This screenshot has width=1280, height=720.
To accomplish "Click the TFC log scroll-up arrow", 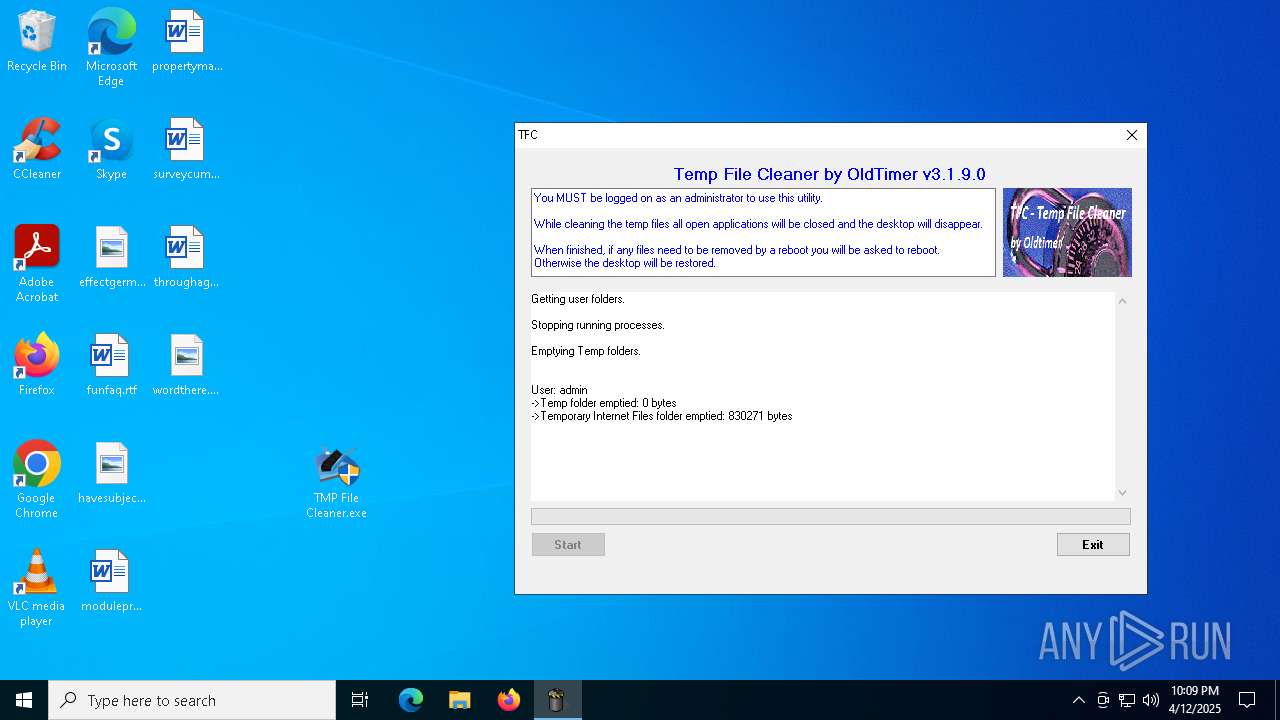I will (1122, 301).
